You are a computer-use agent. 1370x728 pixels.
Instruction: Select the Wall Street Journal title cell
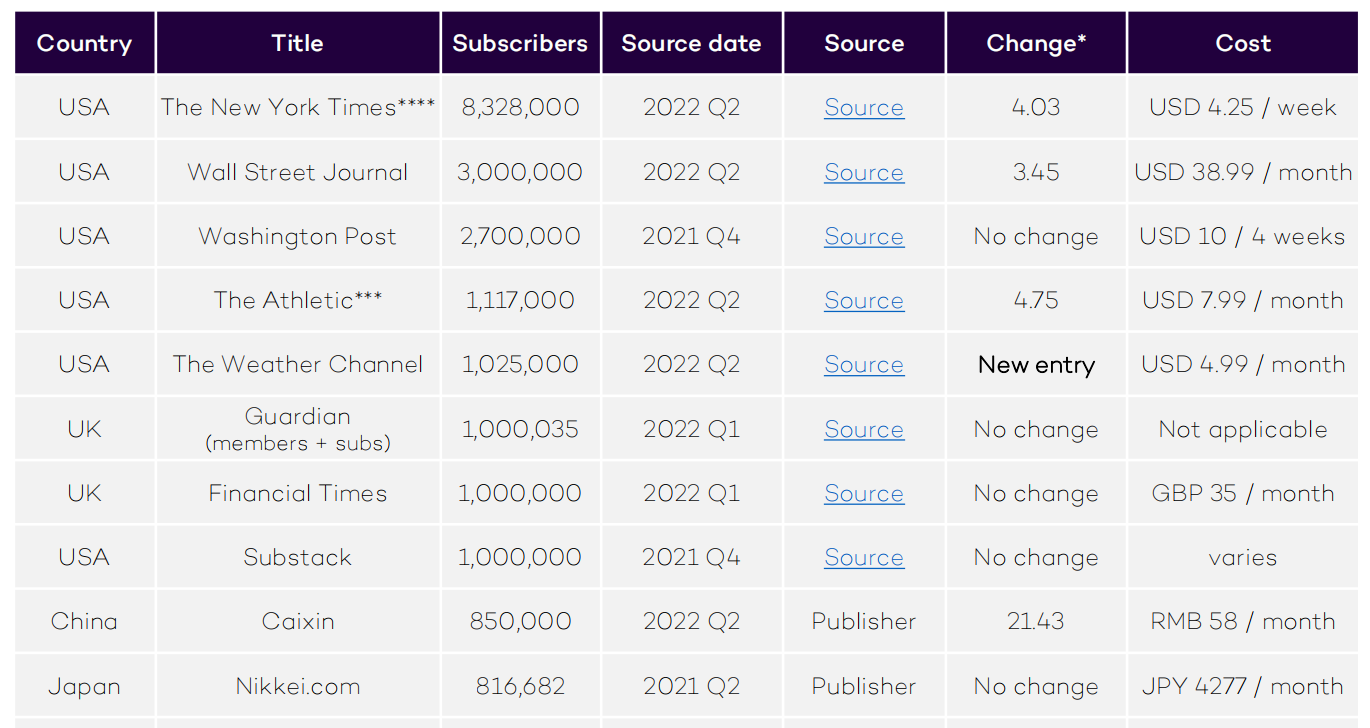(298, 171)
